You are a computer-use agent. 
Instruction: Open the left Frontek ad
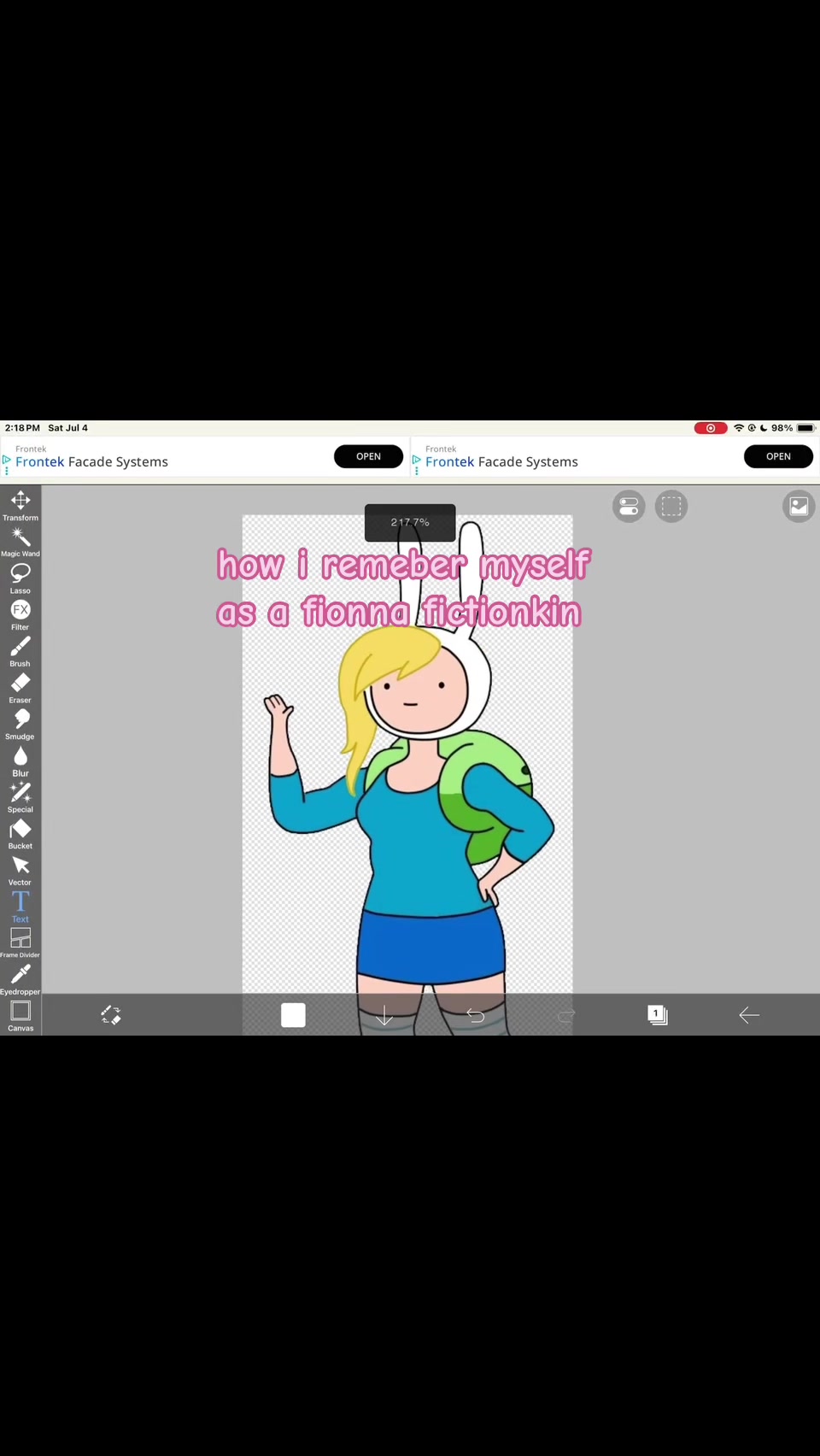(368, 456)
